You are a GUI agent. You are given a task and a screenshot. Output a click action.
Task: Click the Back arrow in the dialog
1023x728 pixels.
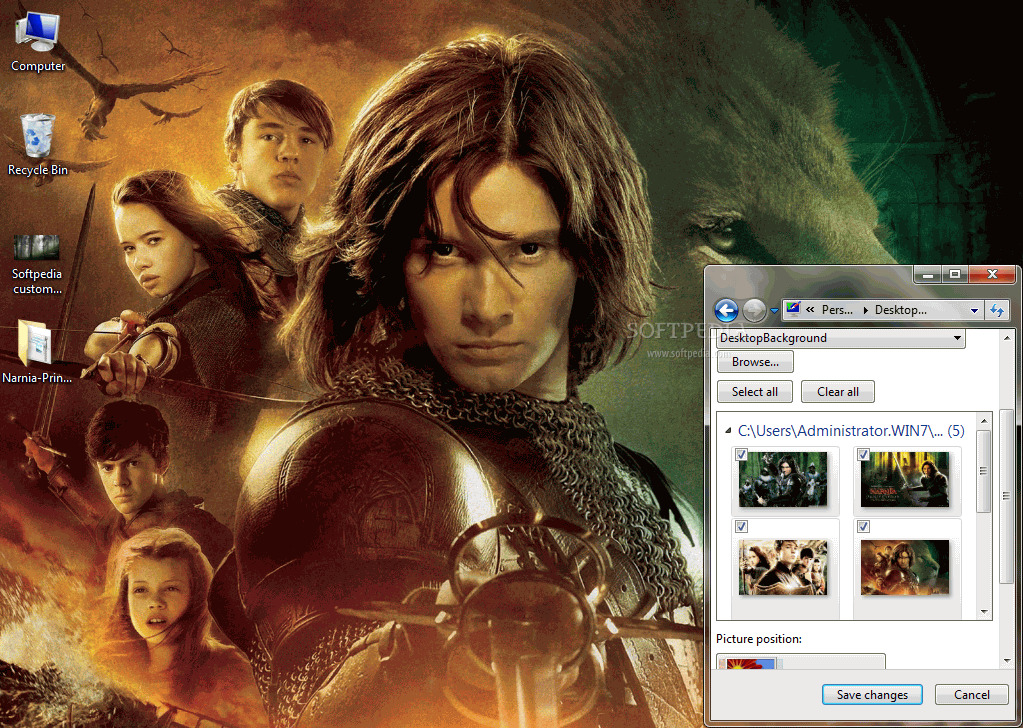(726, 311)
